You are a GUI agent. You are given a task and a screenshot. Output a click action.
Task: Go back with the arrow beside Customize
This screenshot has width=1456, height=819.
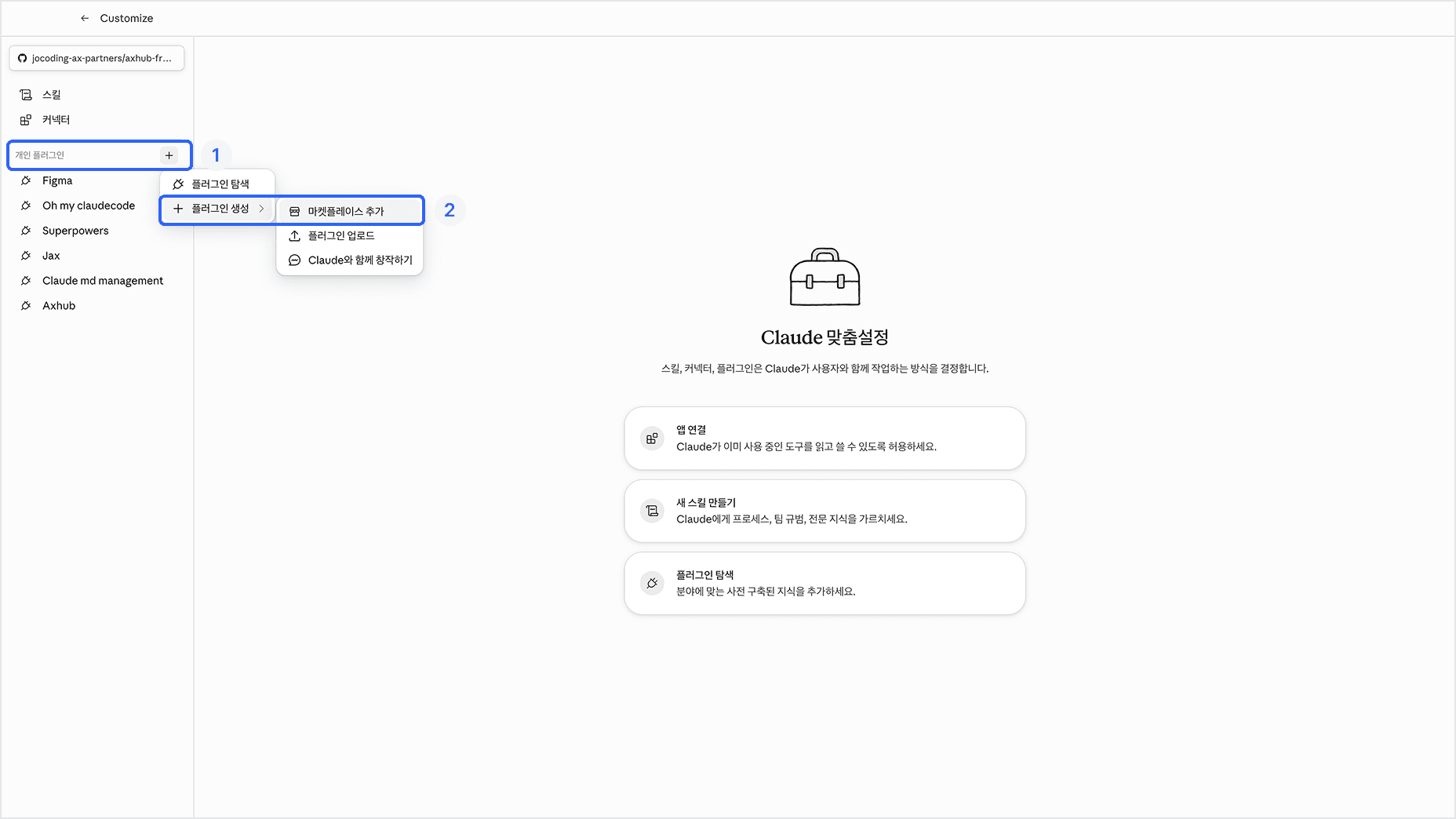pyautogui.click(x=85, y=18)
